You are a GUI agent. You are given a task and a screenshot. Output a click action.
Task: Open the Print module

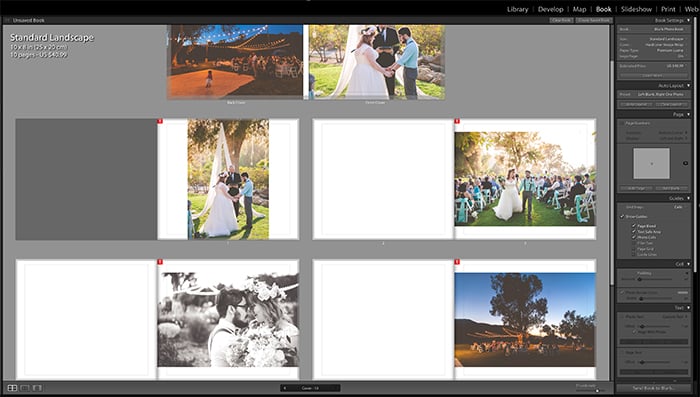(668, 9)
